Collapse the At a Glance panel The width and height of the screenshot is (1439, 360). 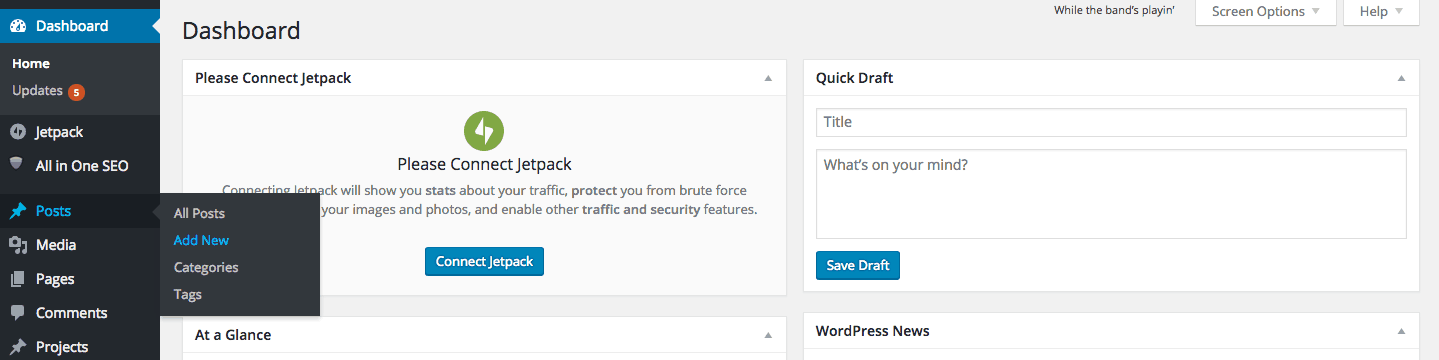[x=768, y=335]
